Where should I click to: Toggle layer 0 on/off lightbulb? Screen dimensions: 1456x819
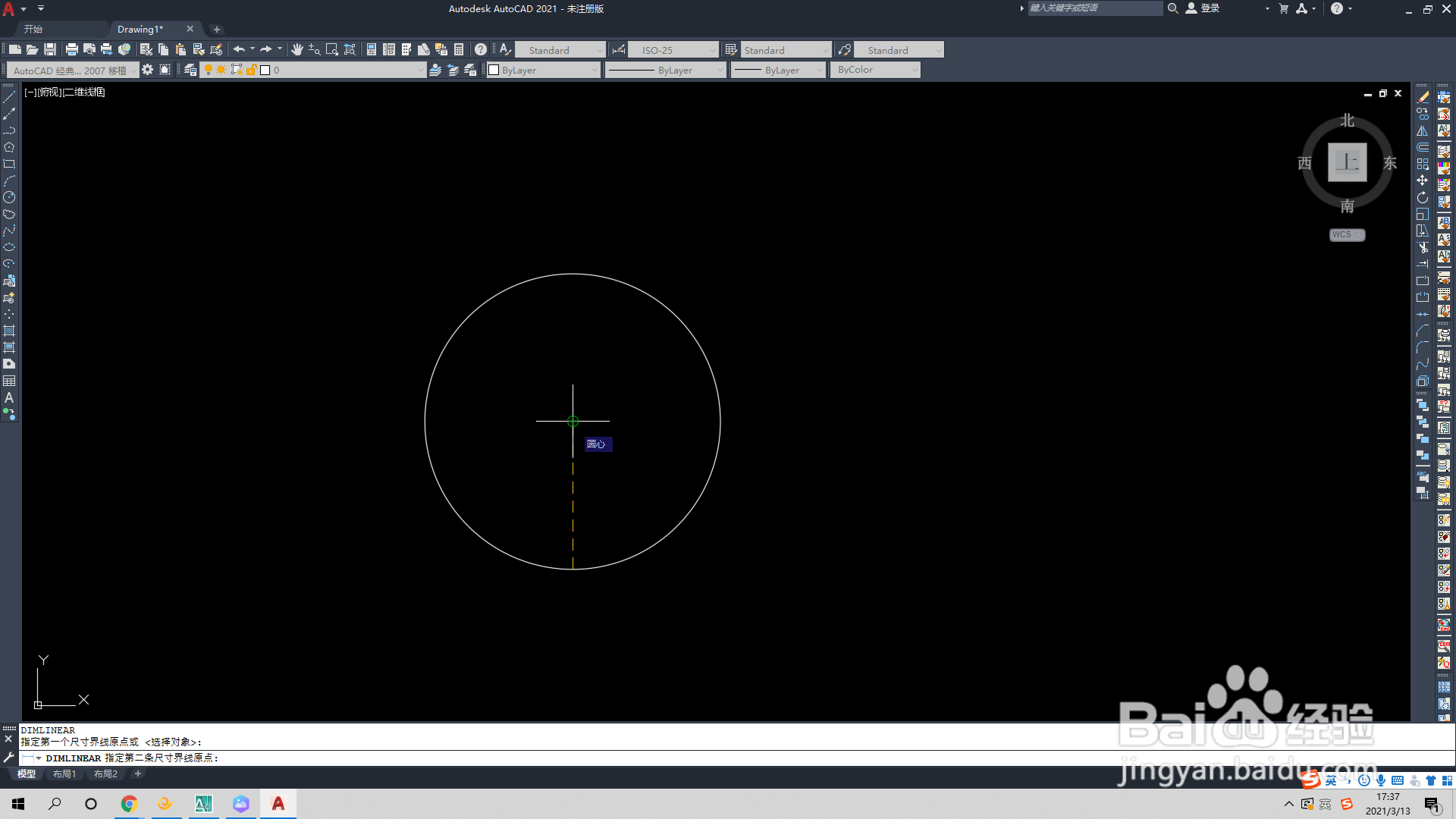[x=209, y=70]
